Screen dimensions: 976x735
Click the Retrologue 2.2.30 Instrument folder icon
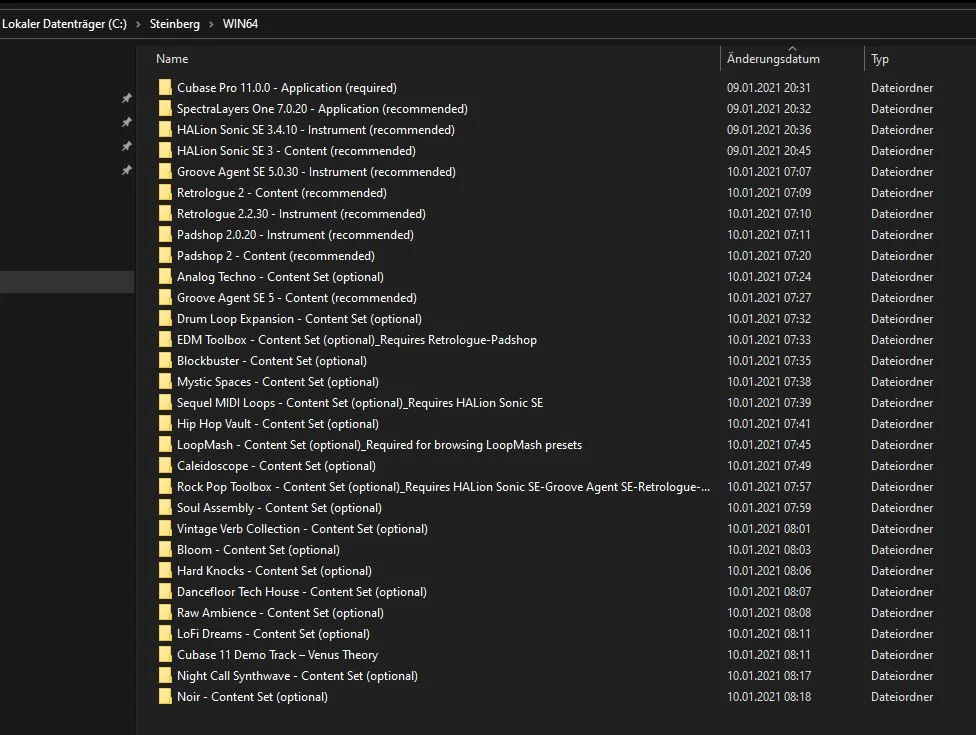[165, 214]
